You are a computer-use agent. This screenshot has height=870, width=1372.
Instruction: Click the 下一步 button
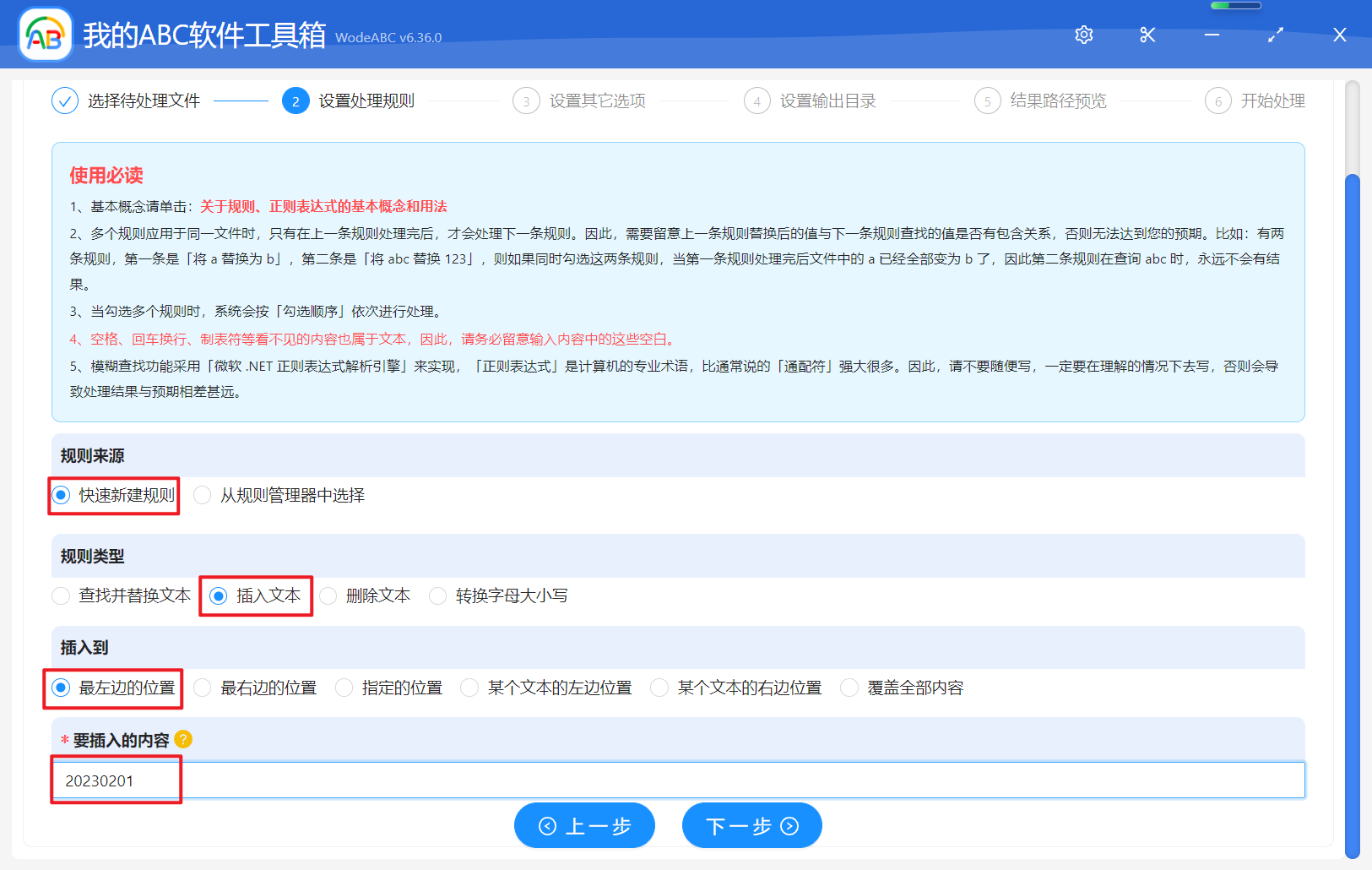[751, 825]
